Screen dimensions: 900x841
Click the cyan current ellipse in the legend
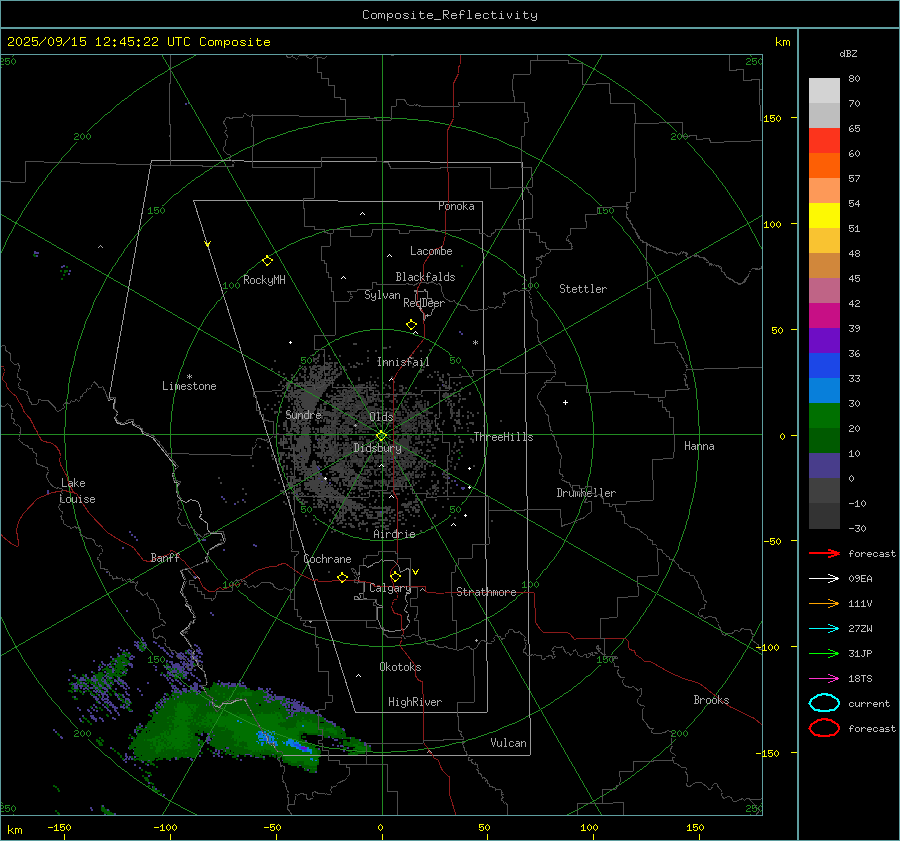click(x=824, y=703)
